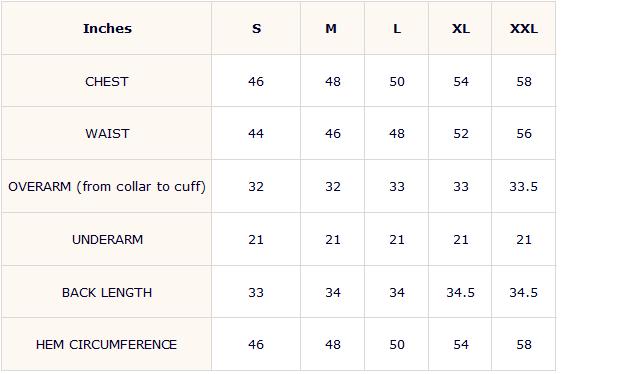The image size is (623, 374).
Task: Click the CHEST value for XXL
Action: click(524, 81)
